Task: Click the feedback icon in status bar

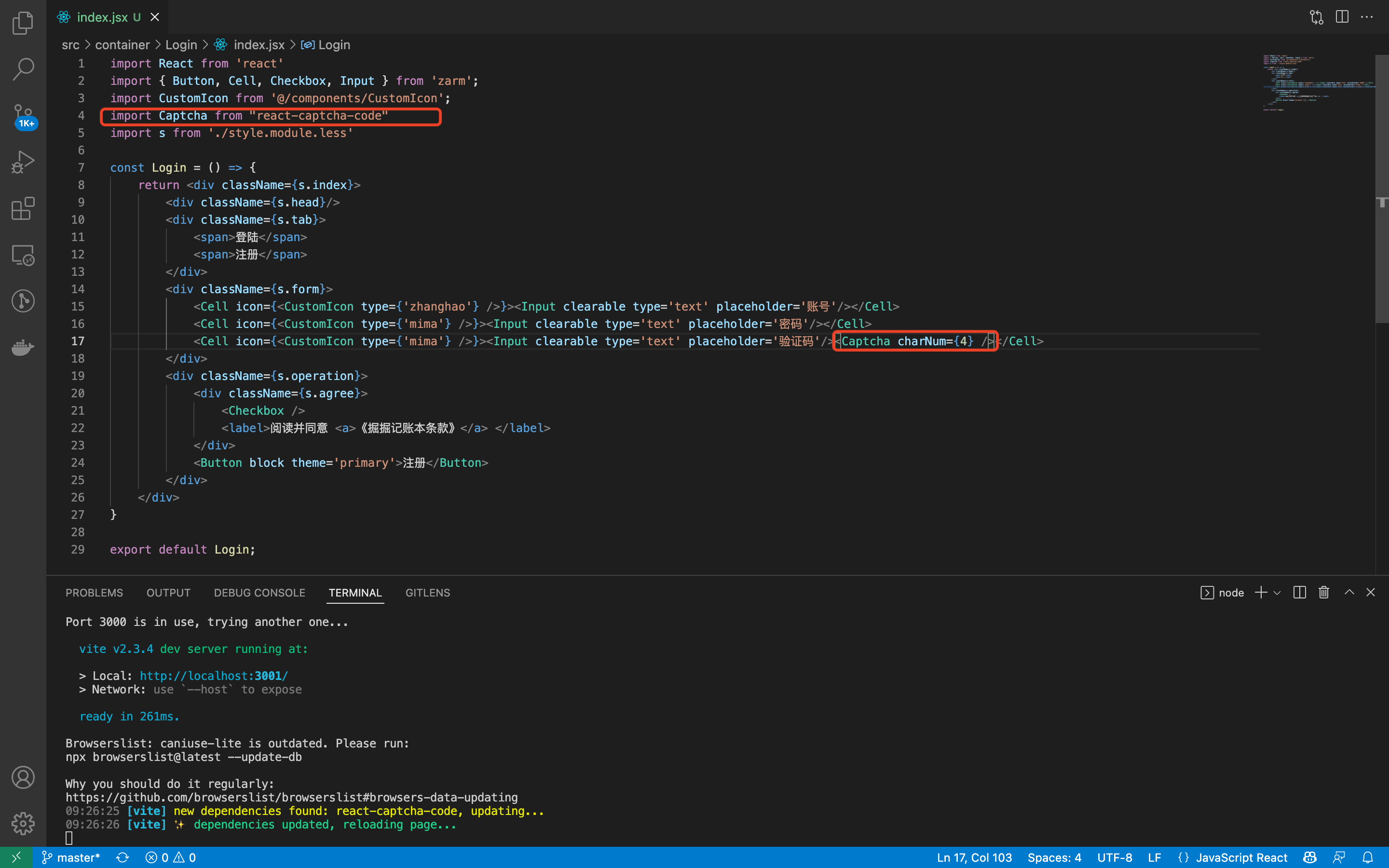Action: tap(1339, 857)
